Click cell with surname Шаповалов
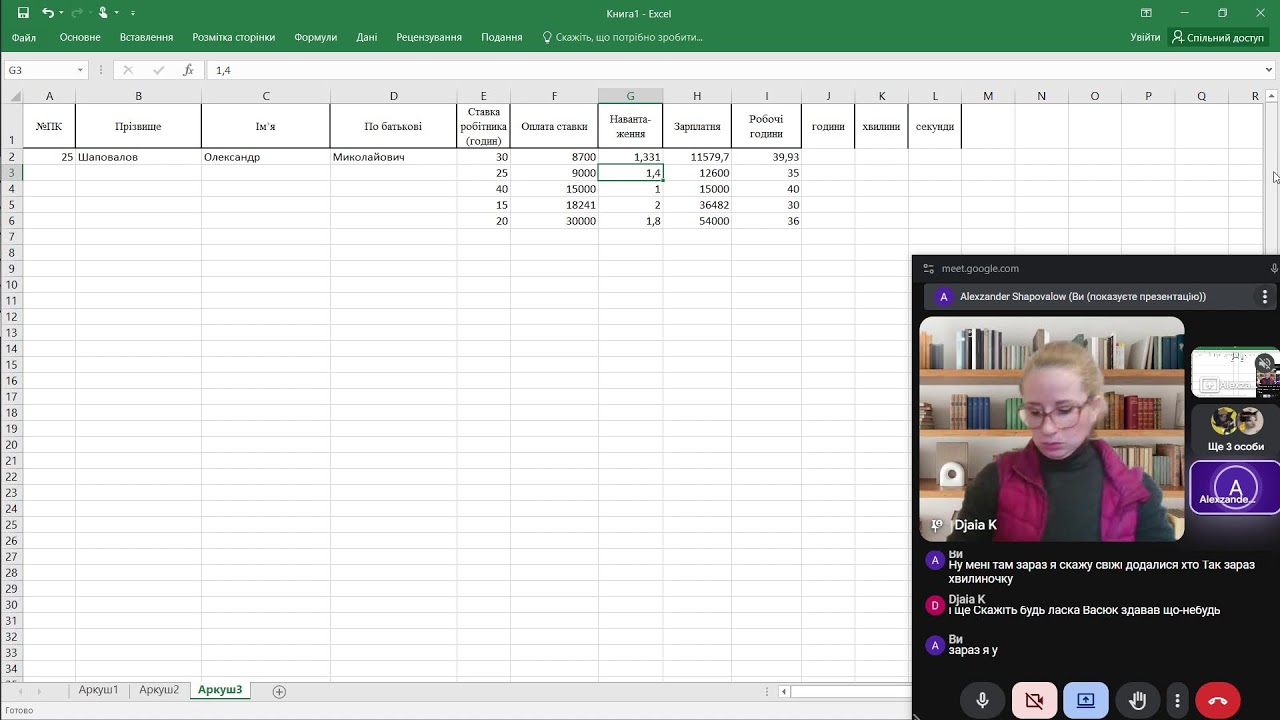The image size is (1280, 720). (138, 157)
